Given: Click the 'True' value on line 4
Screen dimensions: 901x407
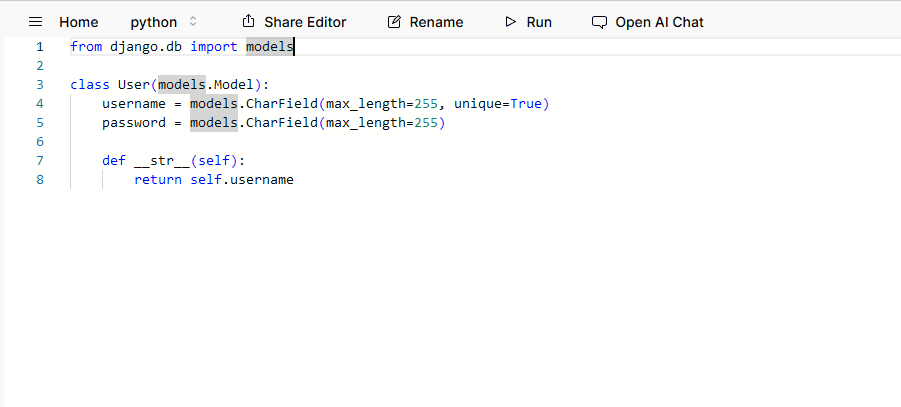Looking at the screenshot, I should (526, 103).
